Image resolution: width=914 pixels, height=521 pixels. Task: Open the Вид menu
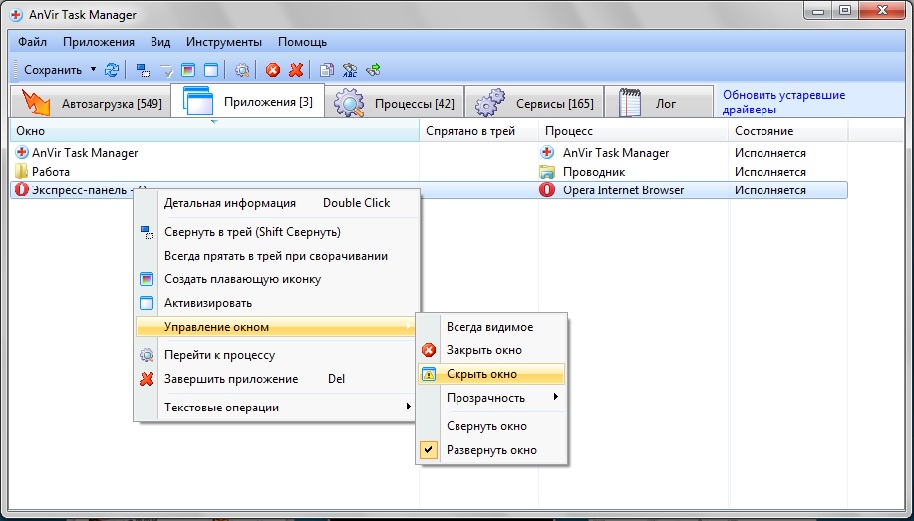tap(160, 42)
